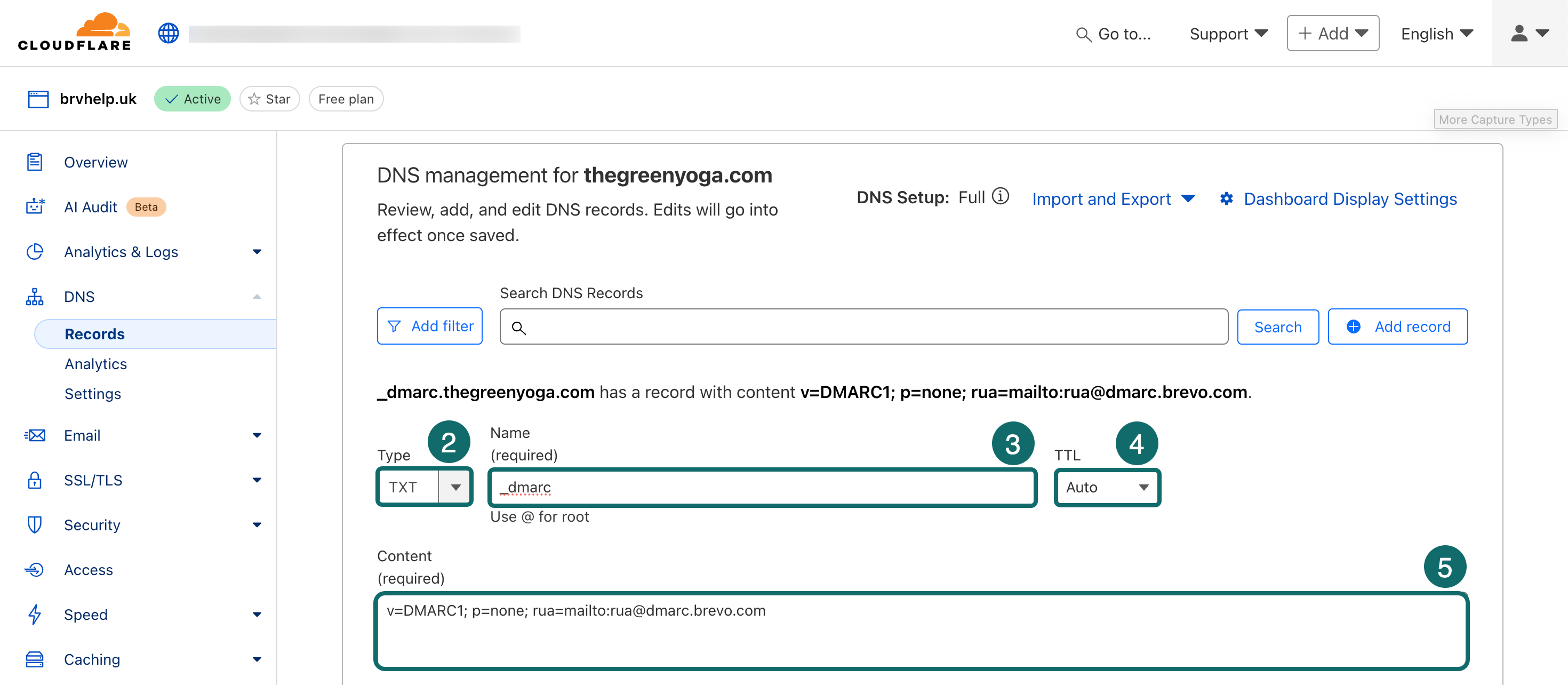1568x685 pixels.
Task: Click the DNS Setup info icon
Action: [x=1000, y=196]
